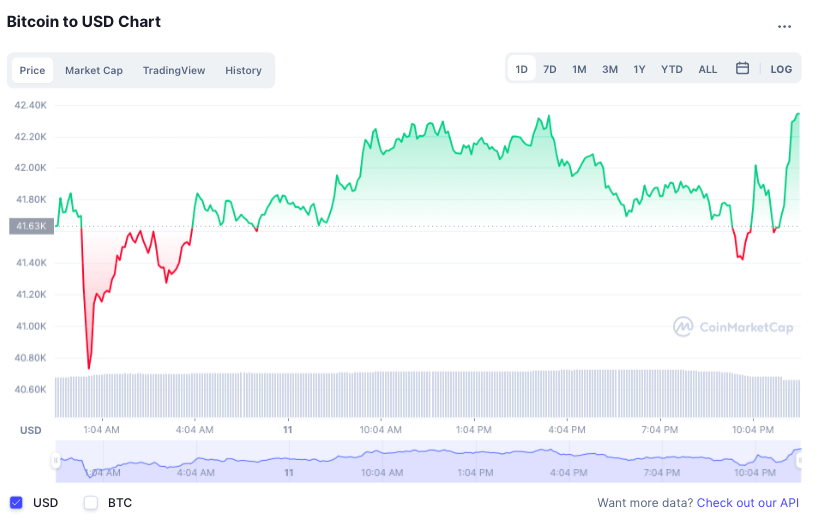Select the YTD range
Image resolution: width=821 pixels, height=530 pixels.
click(x=672, y=69)
